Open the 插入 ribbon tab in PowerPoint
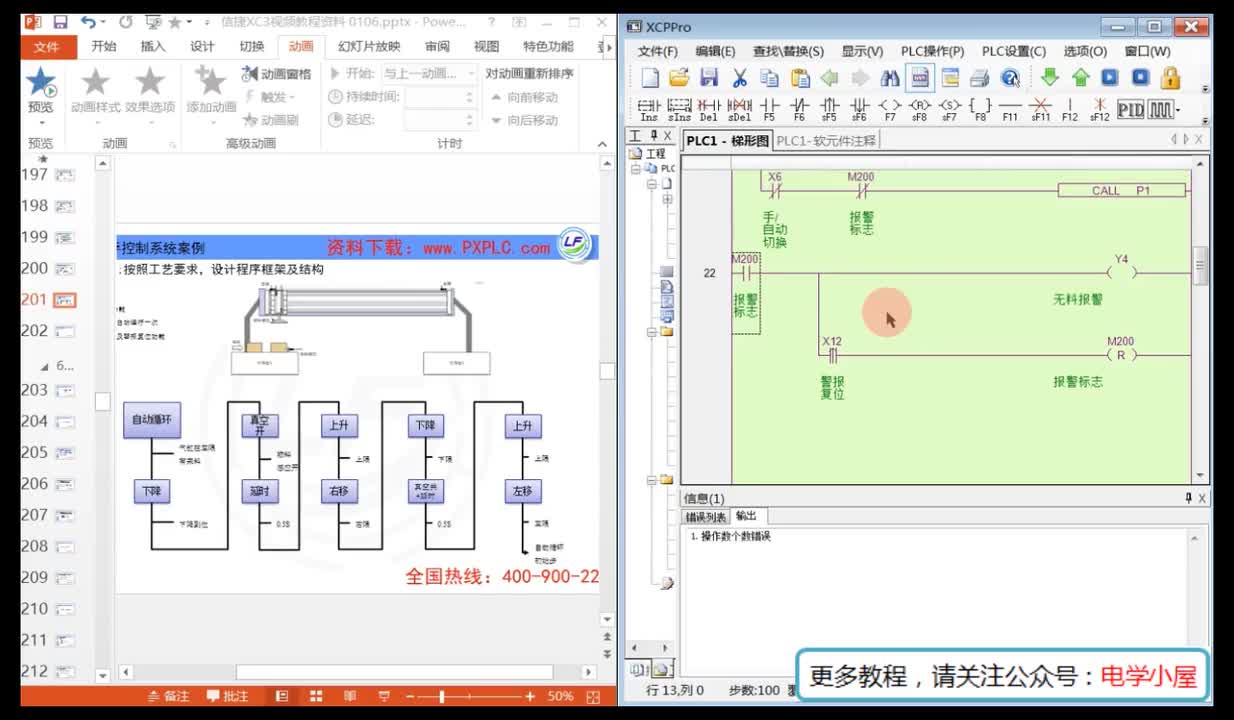This screenshot has width=1234, height=720. click(153, 46)
